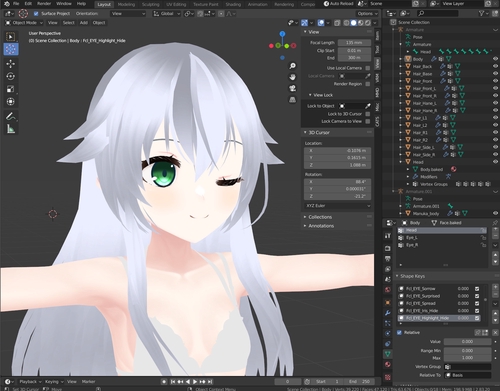500x391 pixels.
Task: Switch perspective/orthographic grid icon
Action: pyautogui.click(x=292, y=100)
